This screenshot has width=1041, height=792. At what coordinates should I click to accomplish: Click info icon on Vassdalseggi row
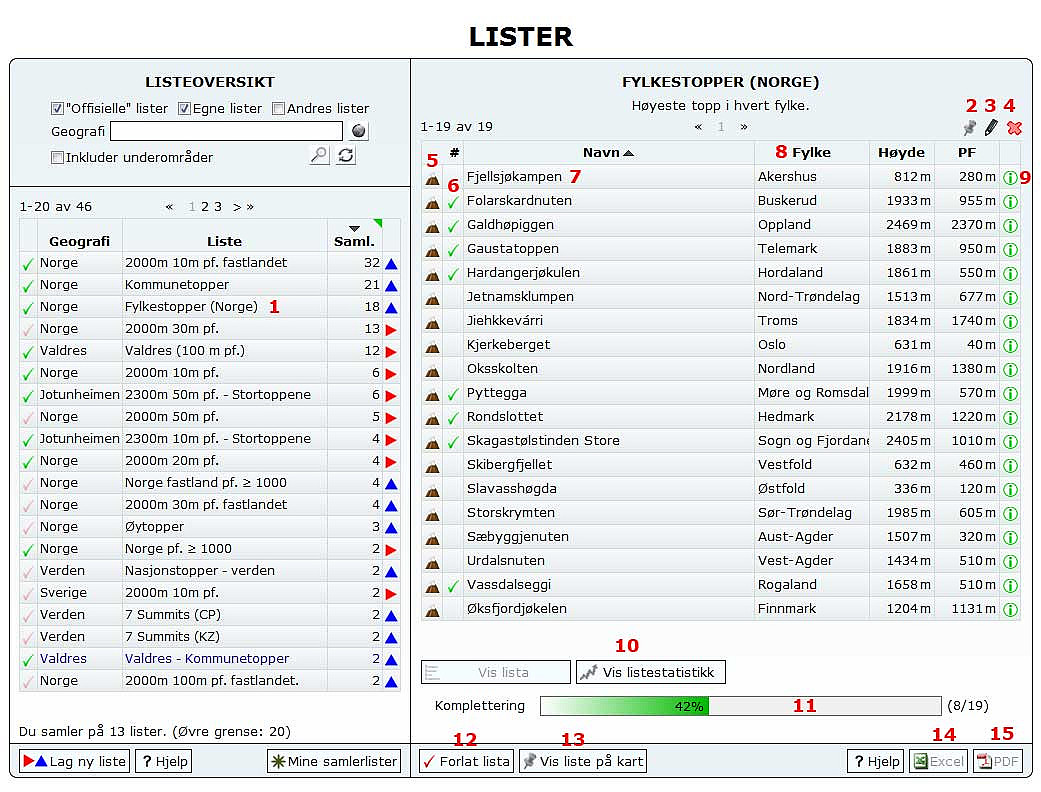pyautogui.click(x=1010, y=586)
